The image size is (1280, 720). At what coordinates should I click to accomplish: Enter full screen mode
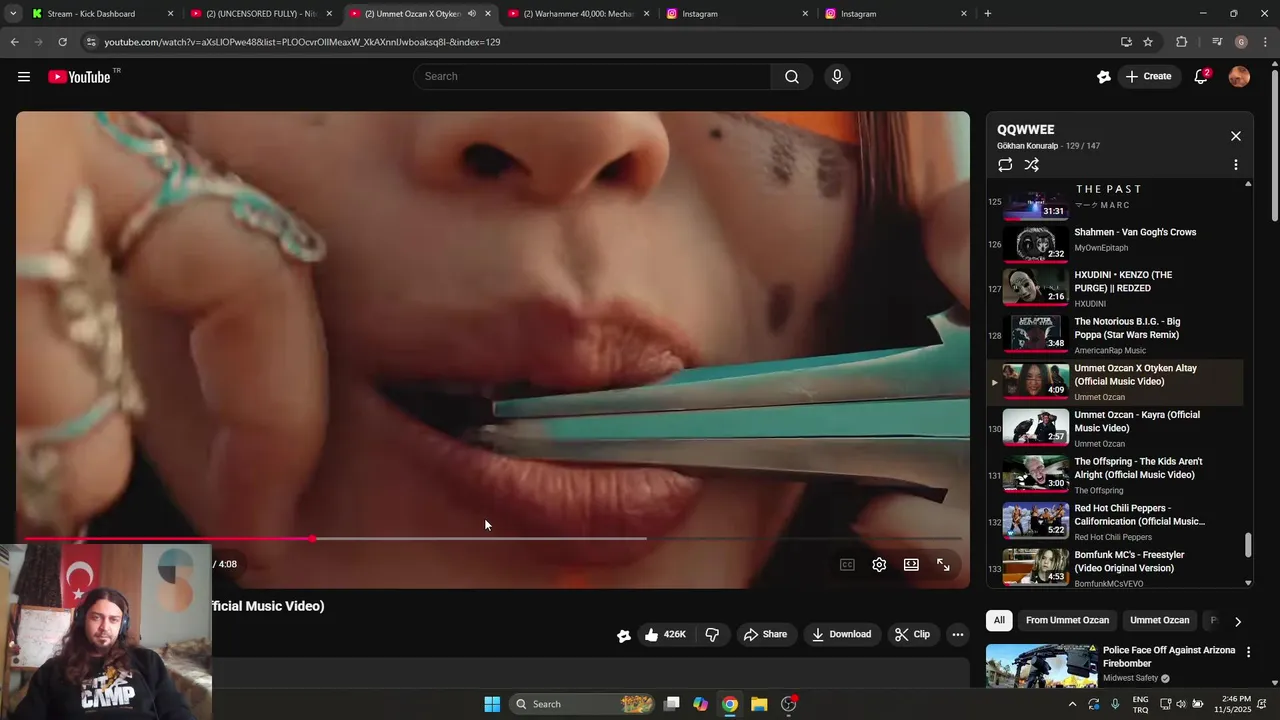943,565
